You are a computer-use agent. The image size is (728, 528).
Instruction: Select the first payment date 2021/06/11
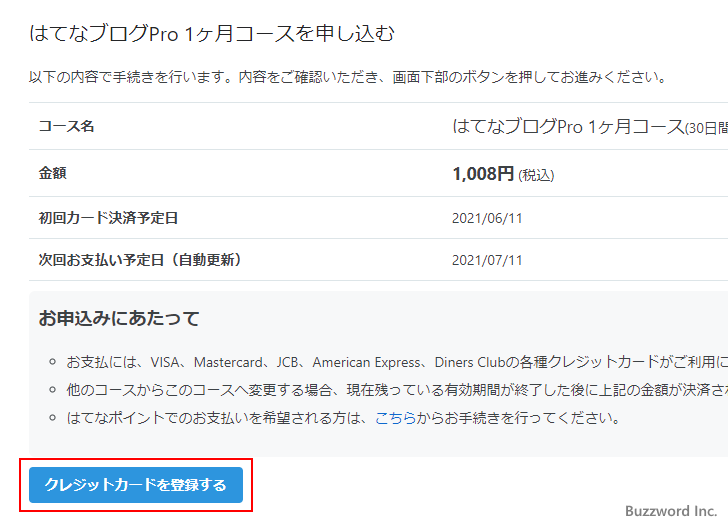click(487, 218)
